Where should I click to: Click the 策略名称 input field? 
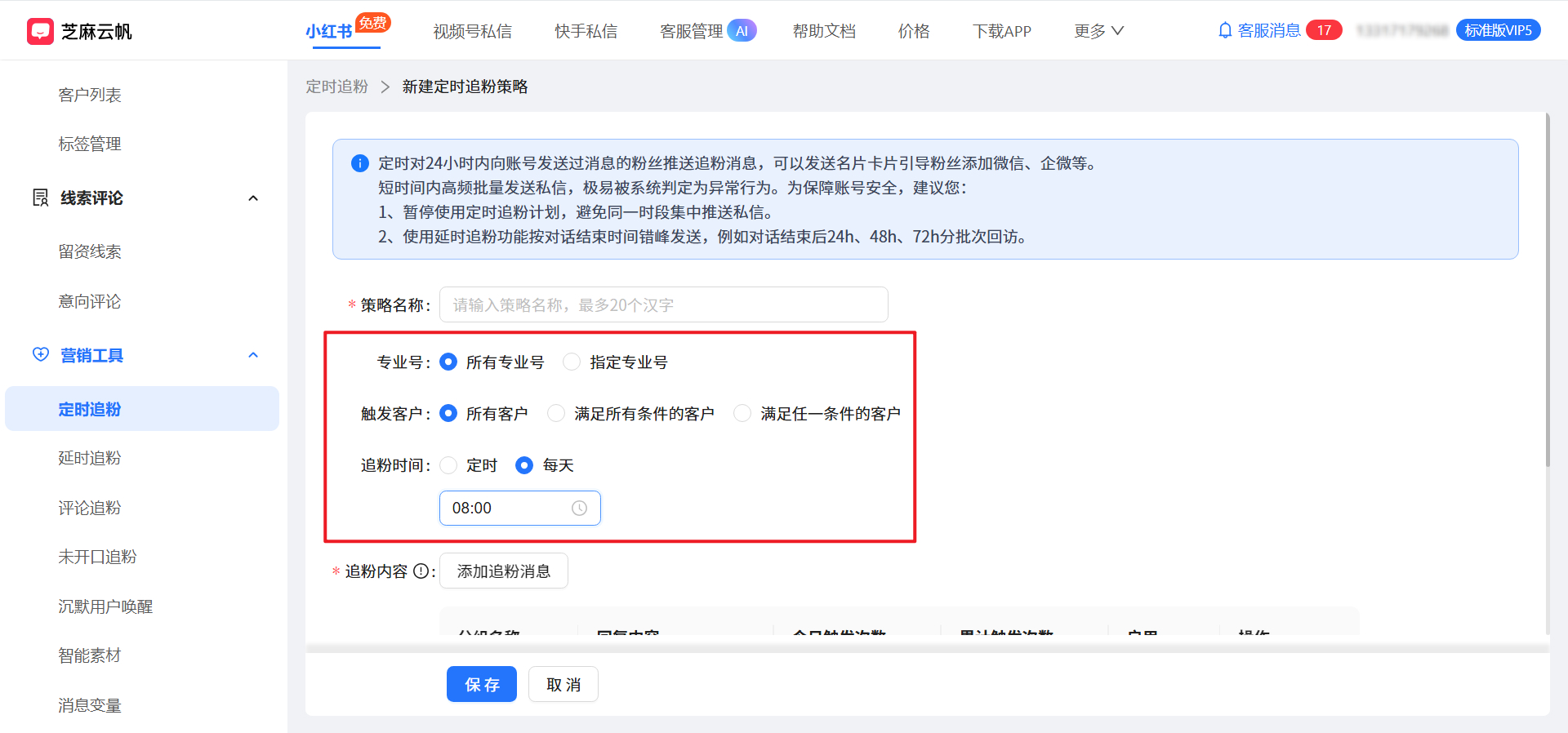pyautogui.click(x=664, y=304)
